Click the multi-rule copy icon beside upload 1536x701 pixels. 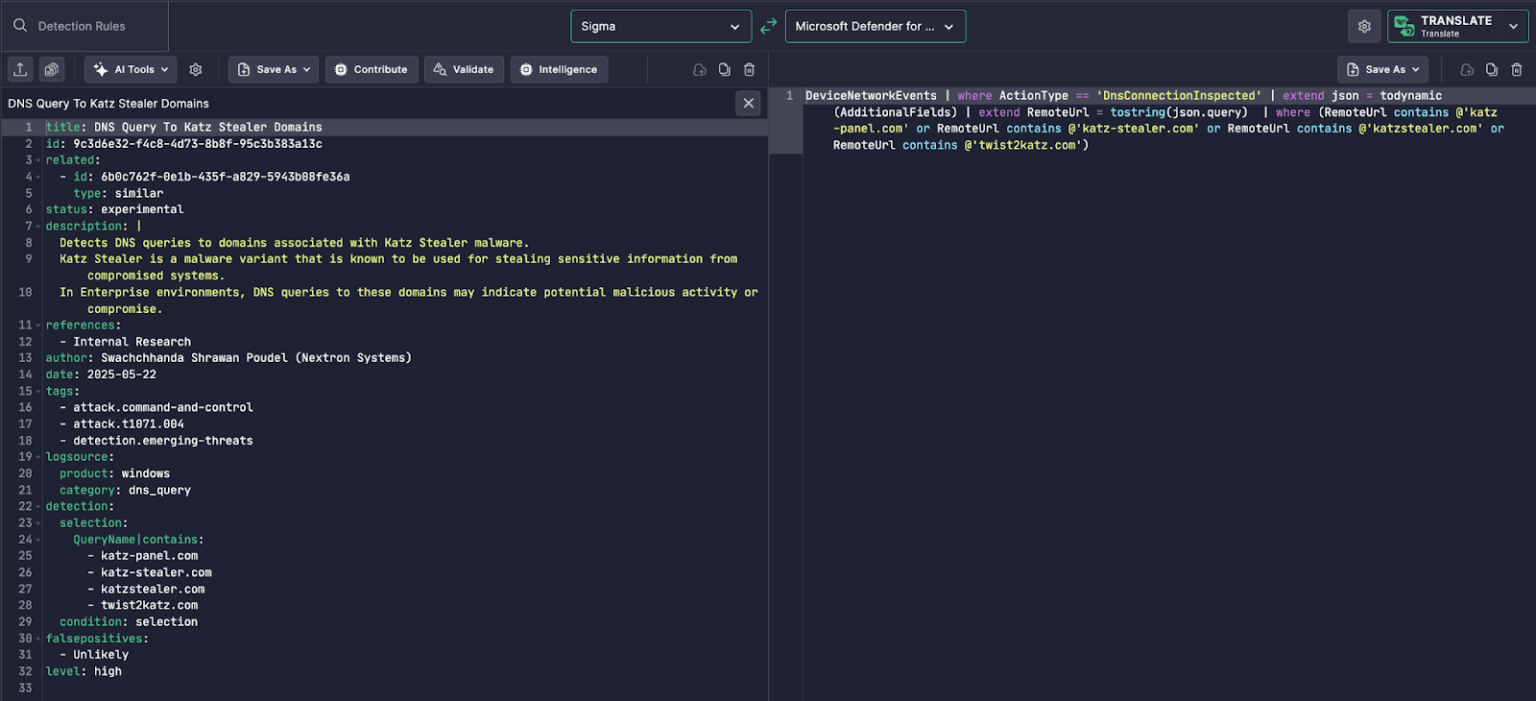click(52, 69)
